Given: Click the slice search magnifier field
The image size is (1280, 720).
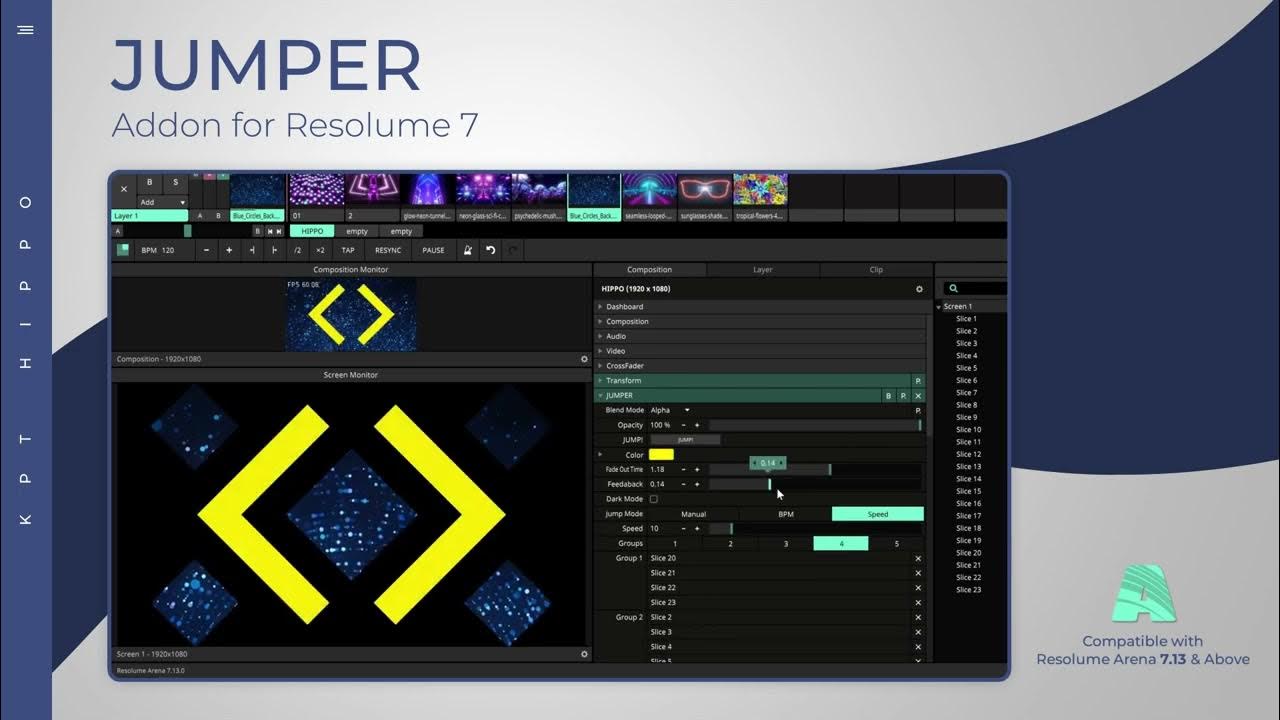Looking at the screenshot, I should click(975, 289).
